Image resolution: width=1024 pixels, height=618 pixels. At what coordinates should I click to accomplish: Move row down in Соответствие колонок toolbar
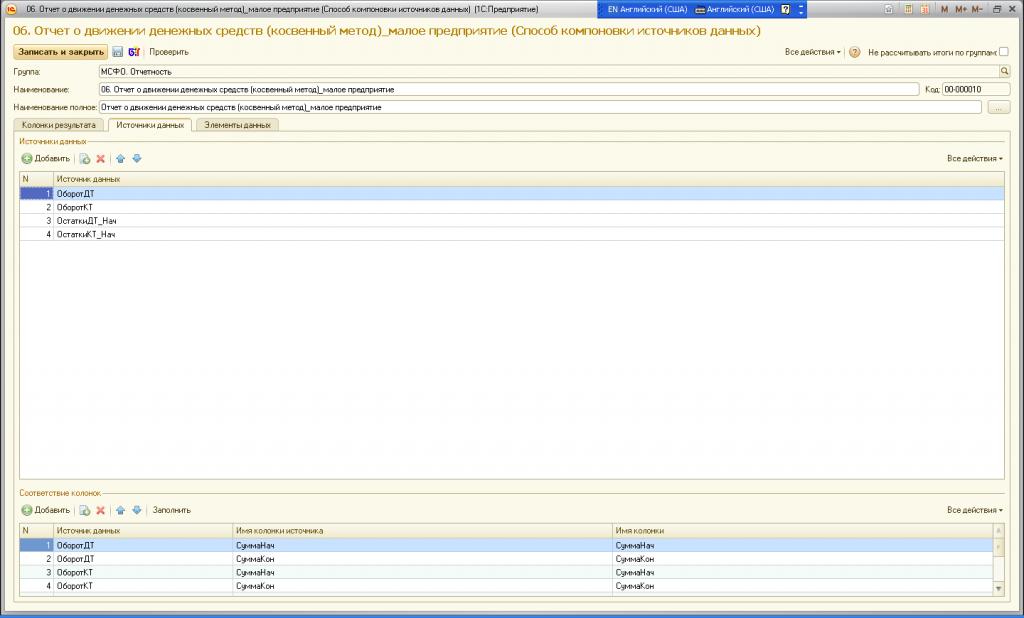pyautogui.click(x=136, y=510)
